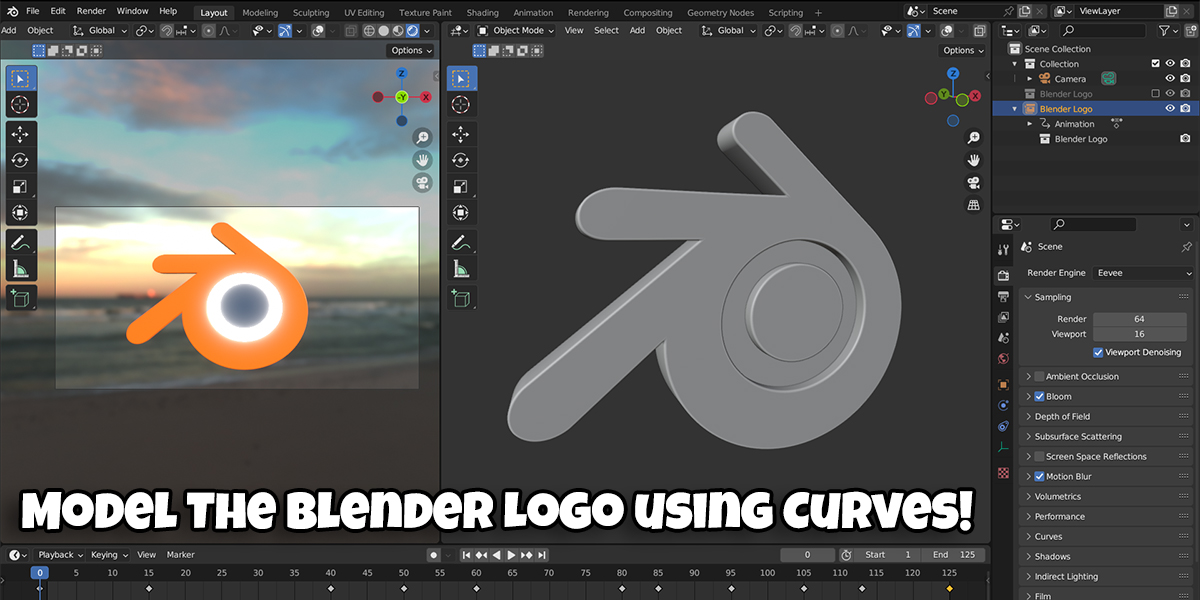
Task: Open the Options popover in the right viewport header
Action: pos(962,49)
